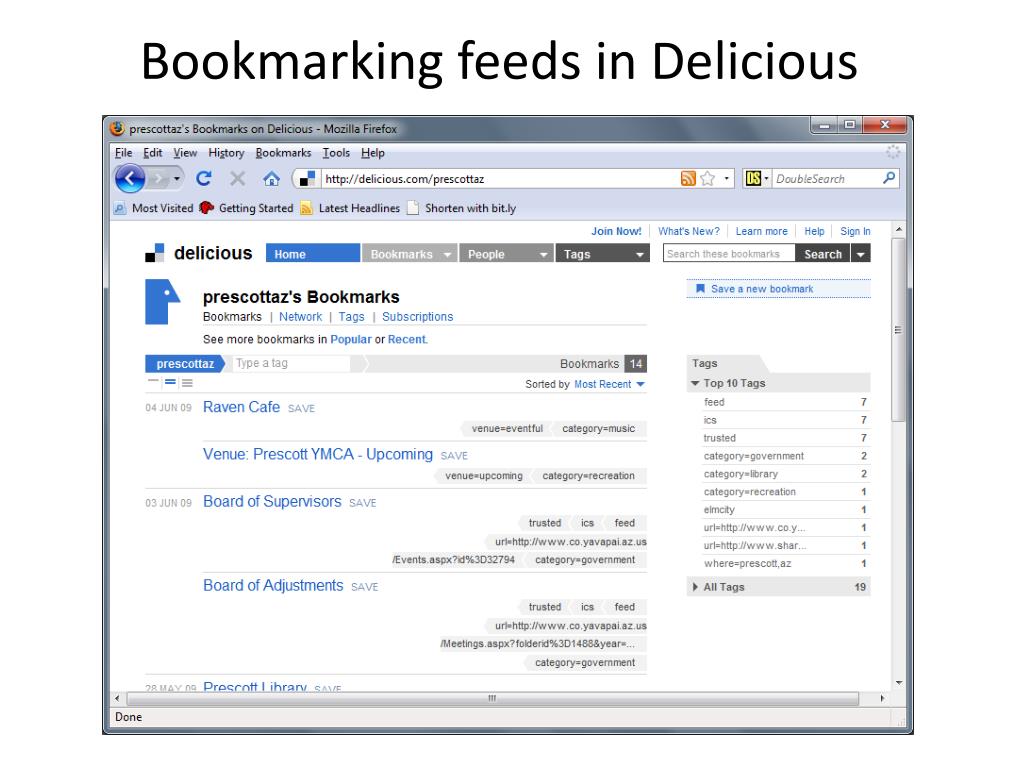The width and height of the screenshot is (1024, 768).
Task: Click prescottaz's blue profile avatar icon
Action: [163, 302]
